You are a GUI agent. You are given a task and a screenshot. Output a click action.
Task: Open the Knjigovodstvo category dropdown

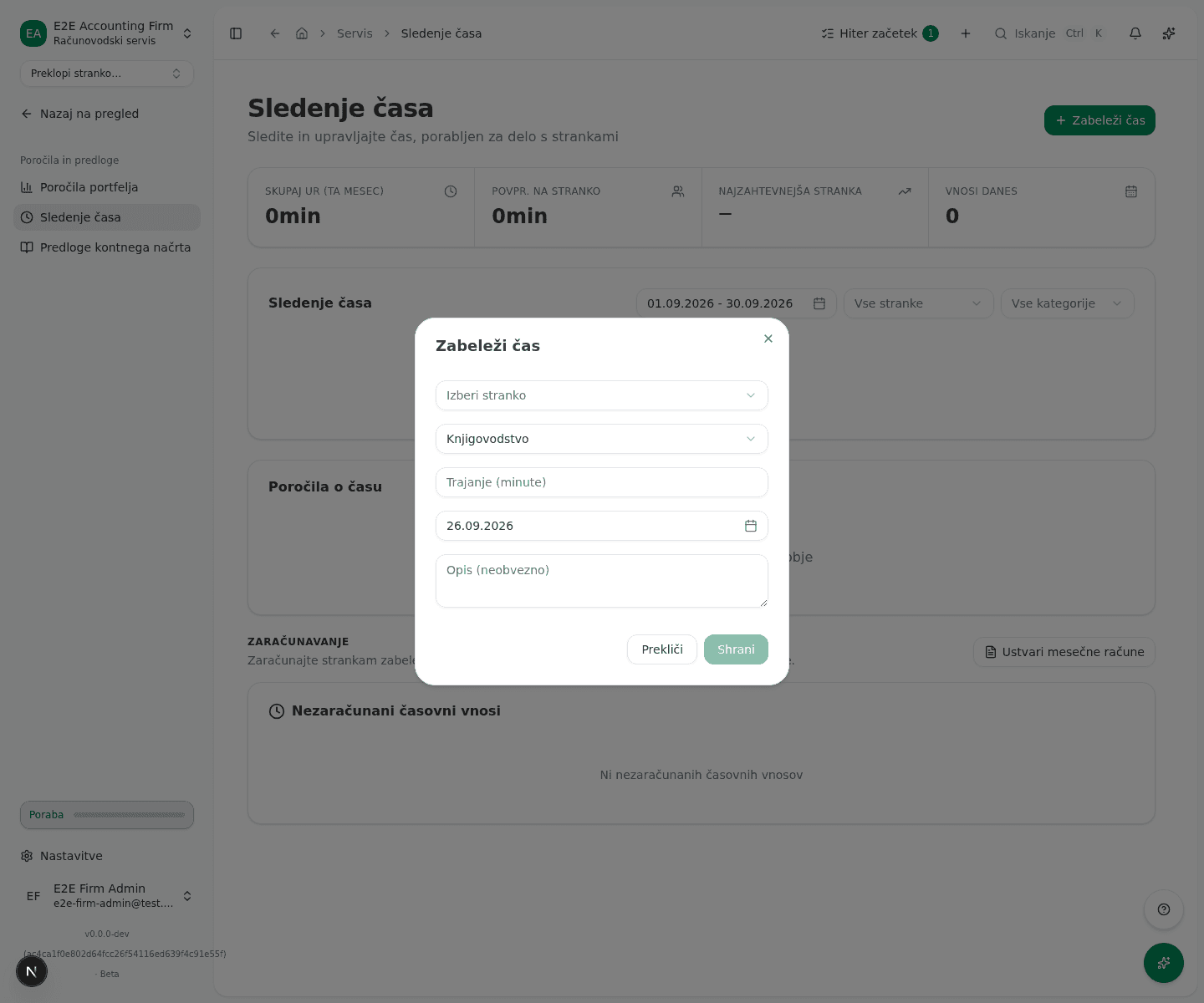[602, 439]
